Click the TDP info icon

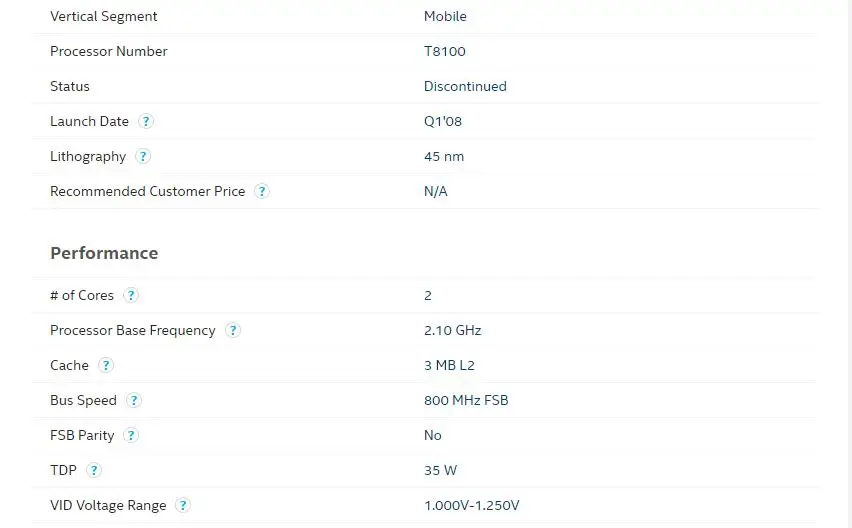pos(94,470)
